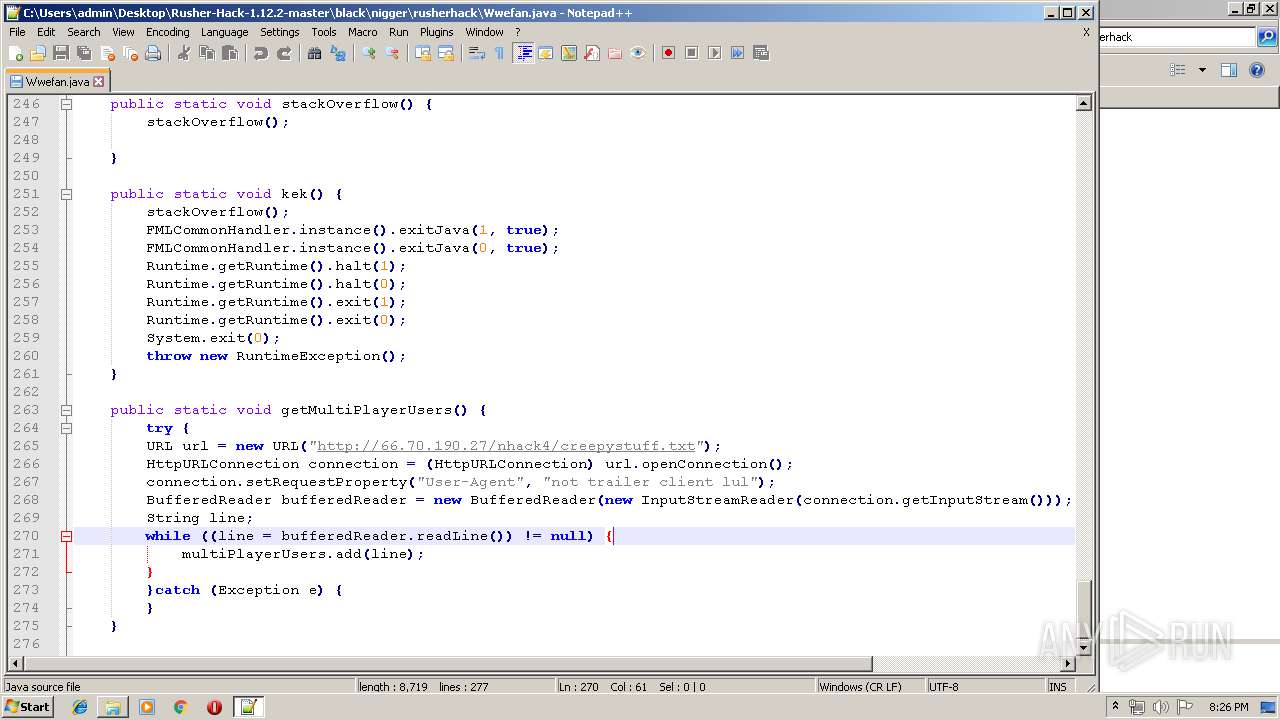Screen dimensions: 1280x720
Task: Stop macro recording toolbar button
Action: [x=691, y=53]
